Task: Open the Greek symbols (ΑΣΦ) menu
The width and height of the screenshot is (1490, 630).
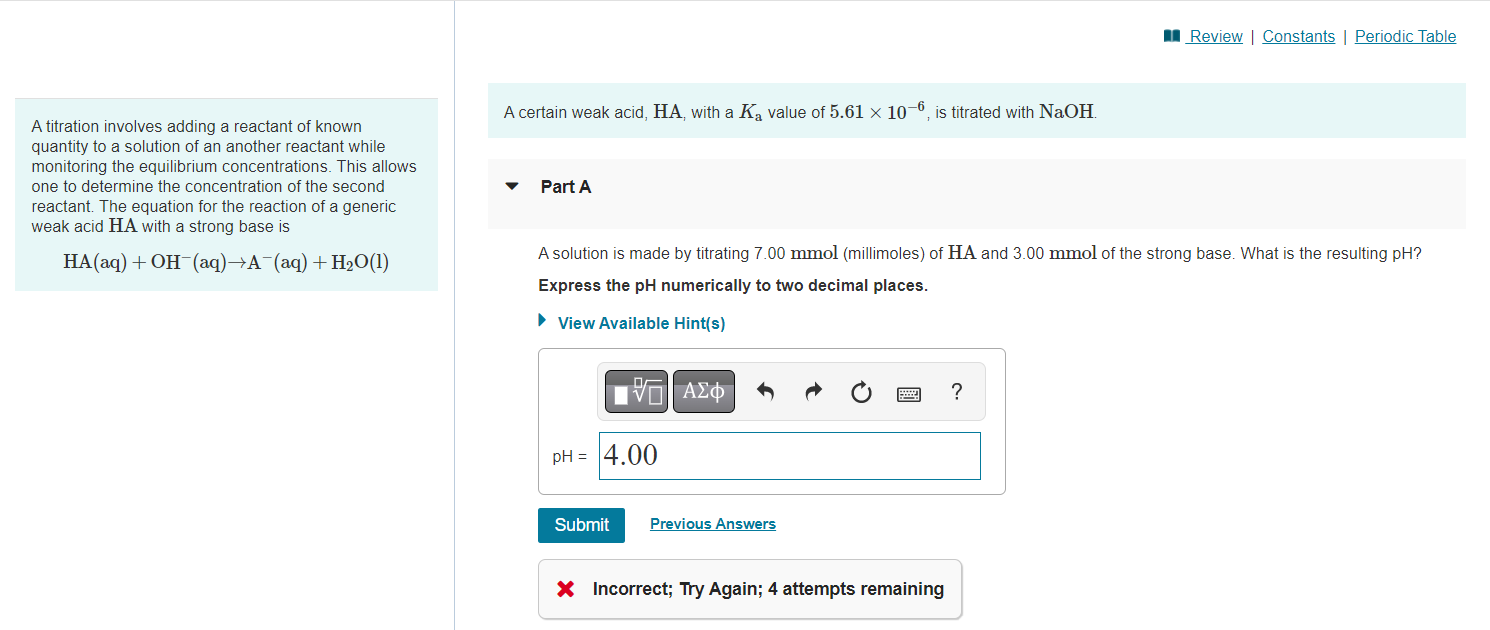Action: pos(703,391)
